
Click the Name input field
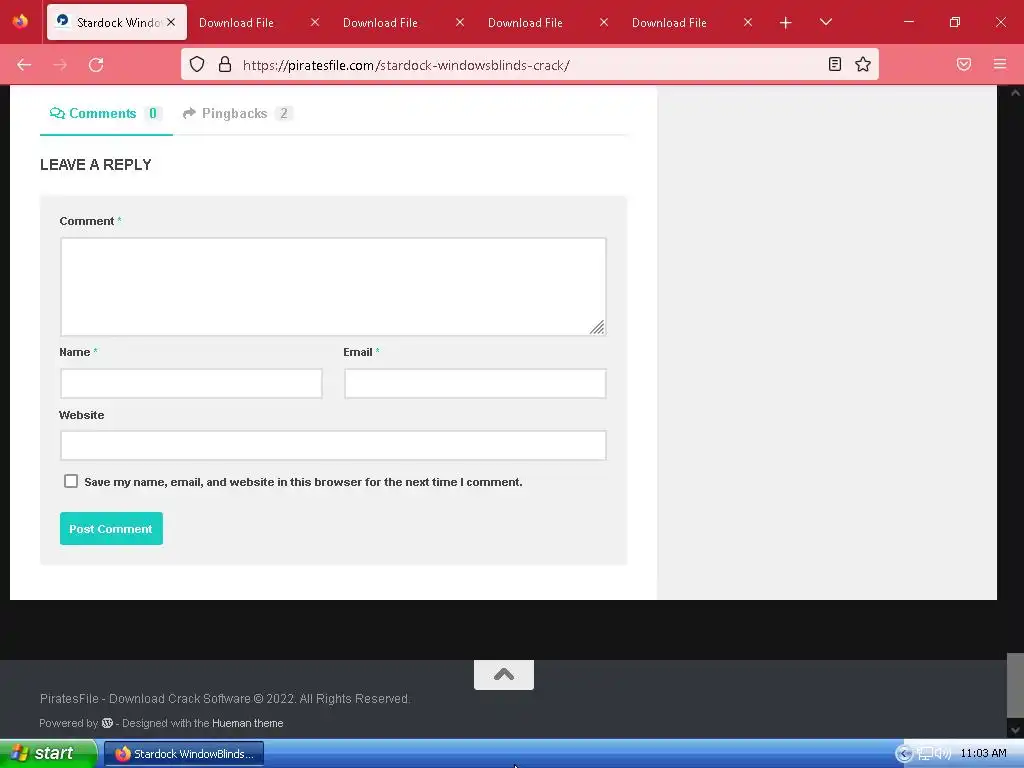pos(191,383)
